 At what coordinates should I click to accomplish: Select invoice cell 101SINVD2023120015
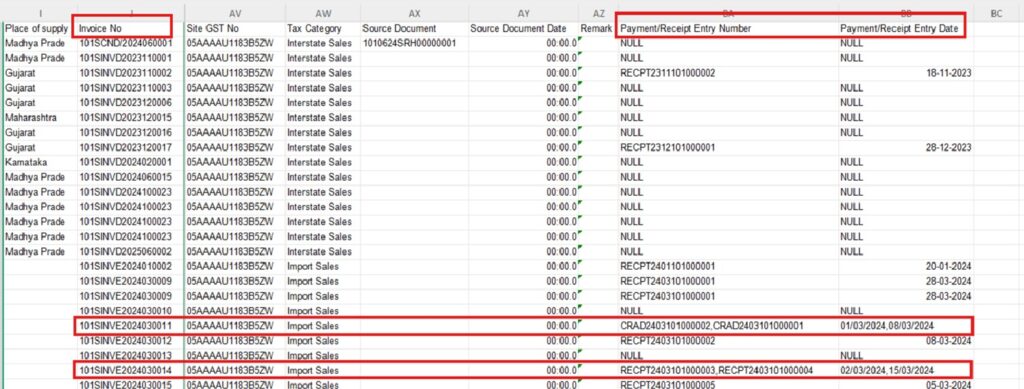[x=131, y=118]
